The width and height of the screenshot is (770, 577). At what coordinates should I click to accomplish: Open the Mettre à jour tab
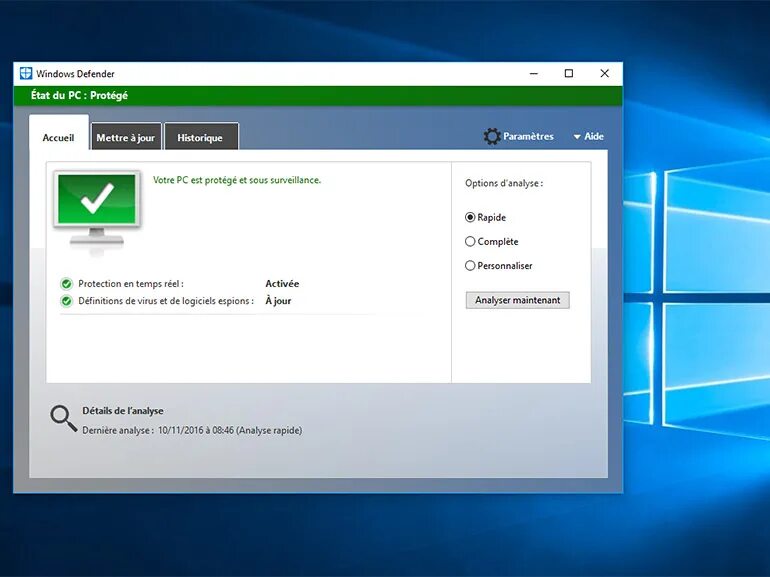point(126,137)
